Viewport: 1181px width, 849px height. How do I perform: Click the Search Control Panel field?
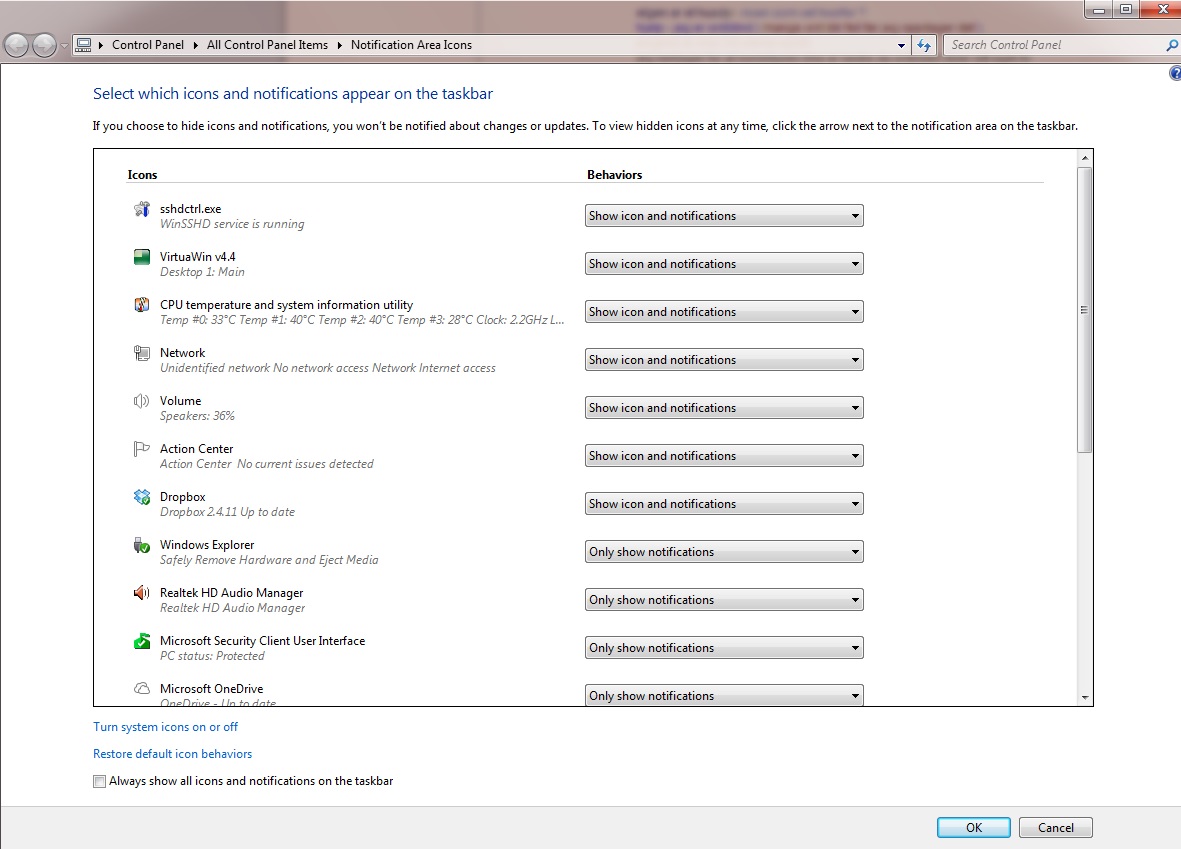[x=1054, y=45]
